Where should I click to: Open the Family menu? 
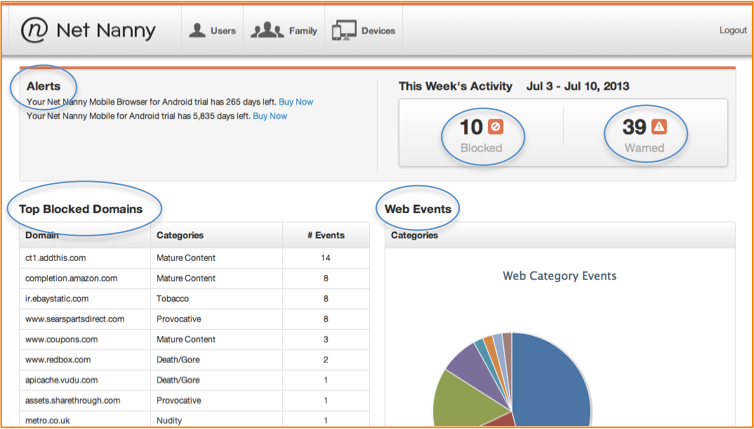284,30
